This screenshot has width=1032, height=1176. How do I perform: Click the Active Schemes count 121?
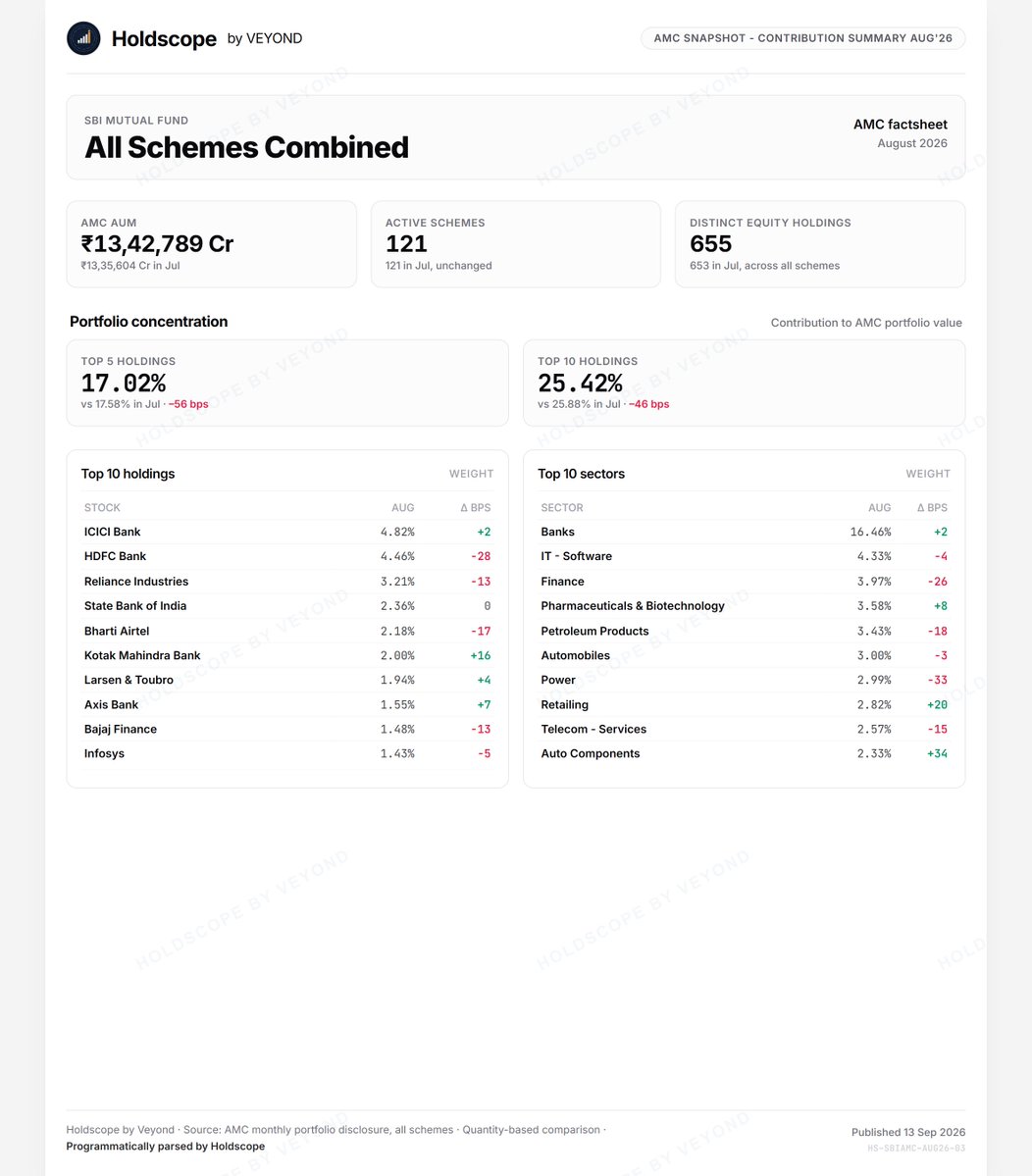pos(406,244)
